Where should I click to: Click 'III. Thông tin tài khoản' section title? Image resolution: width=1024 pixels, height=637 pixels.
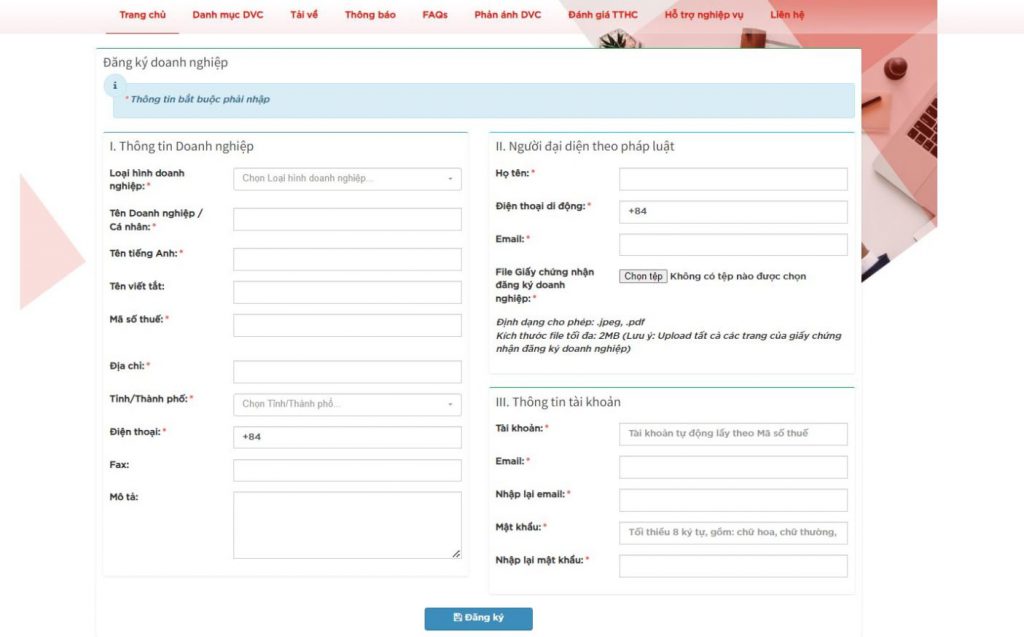coord(558,402)
